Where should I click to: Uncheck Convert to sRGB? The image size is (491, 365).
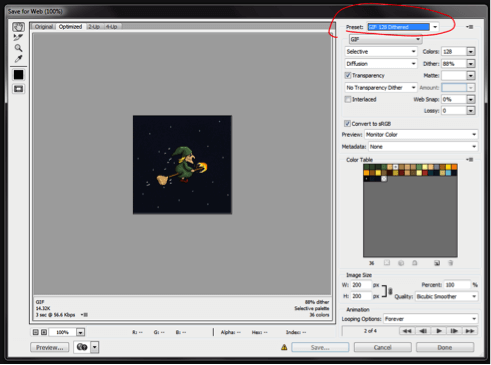point(347,124)
